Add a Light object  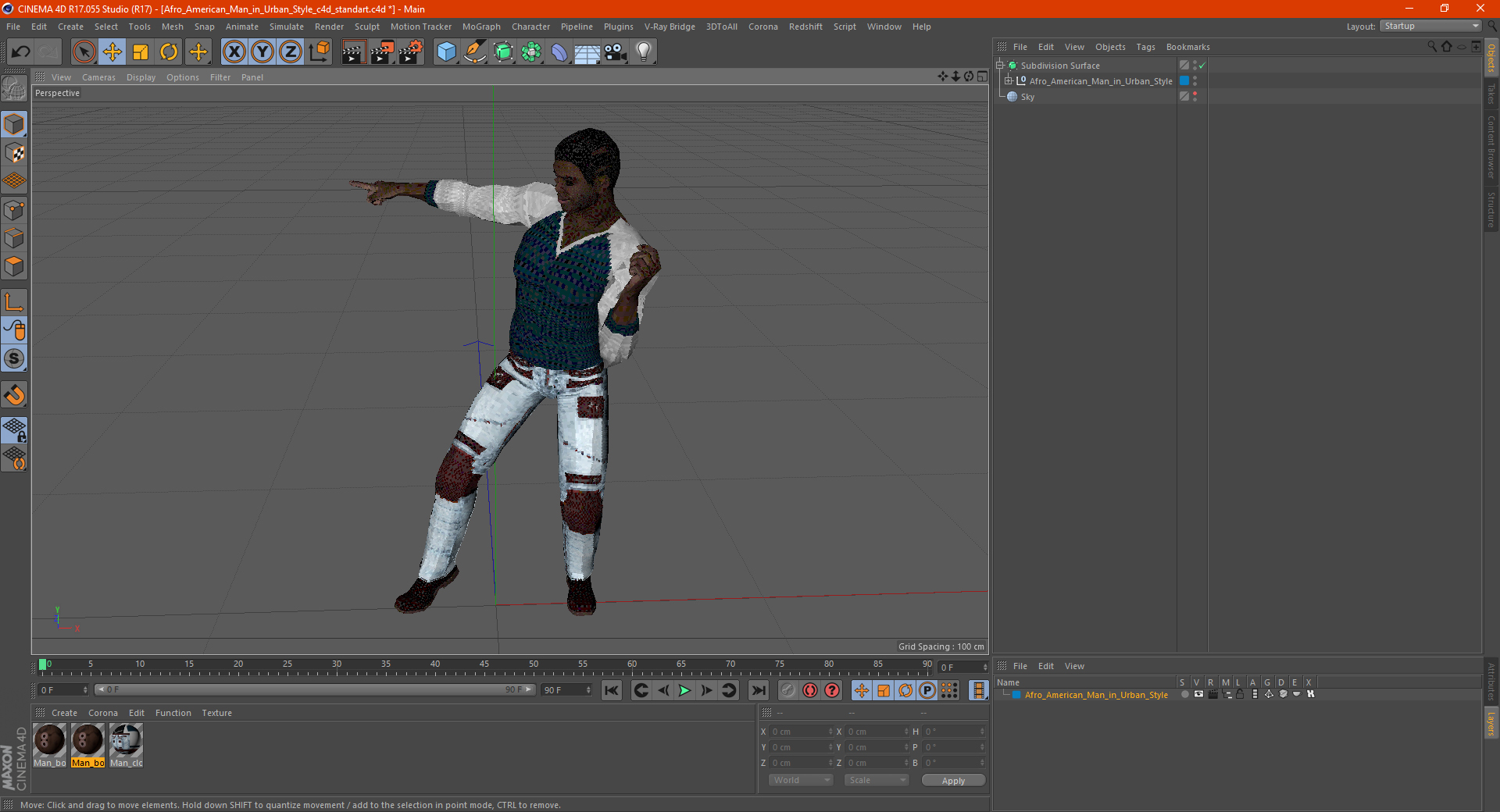[x=644, y=52]
